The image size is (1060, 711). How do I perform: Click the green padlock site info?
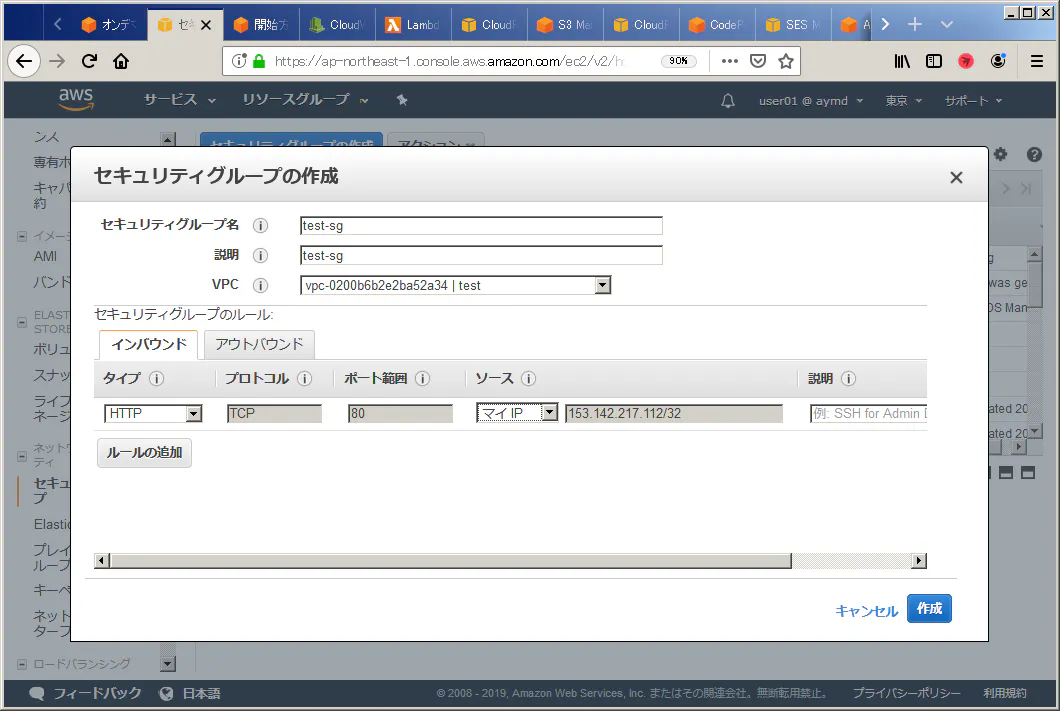pos(259,62)
